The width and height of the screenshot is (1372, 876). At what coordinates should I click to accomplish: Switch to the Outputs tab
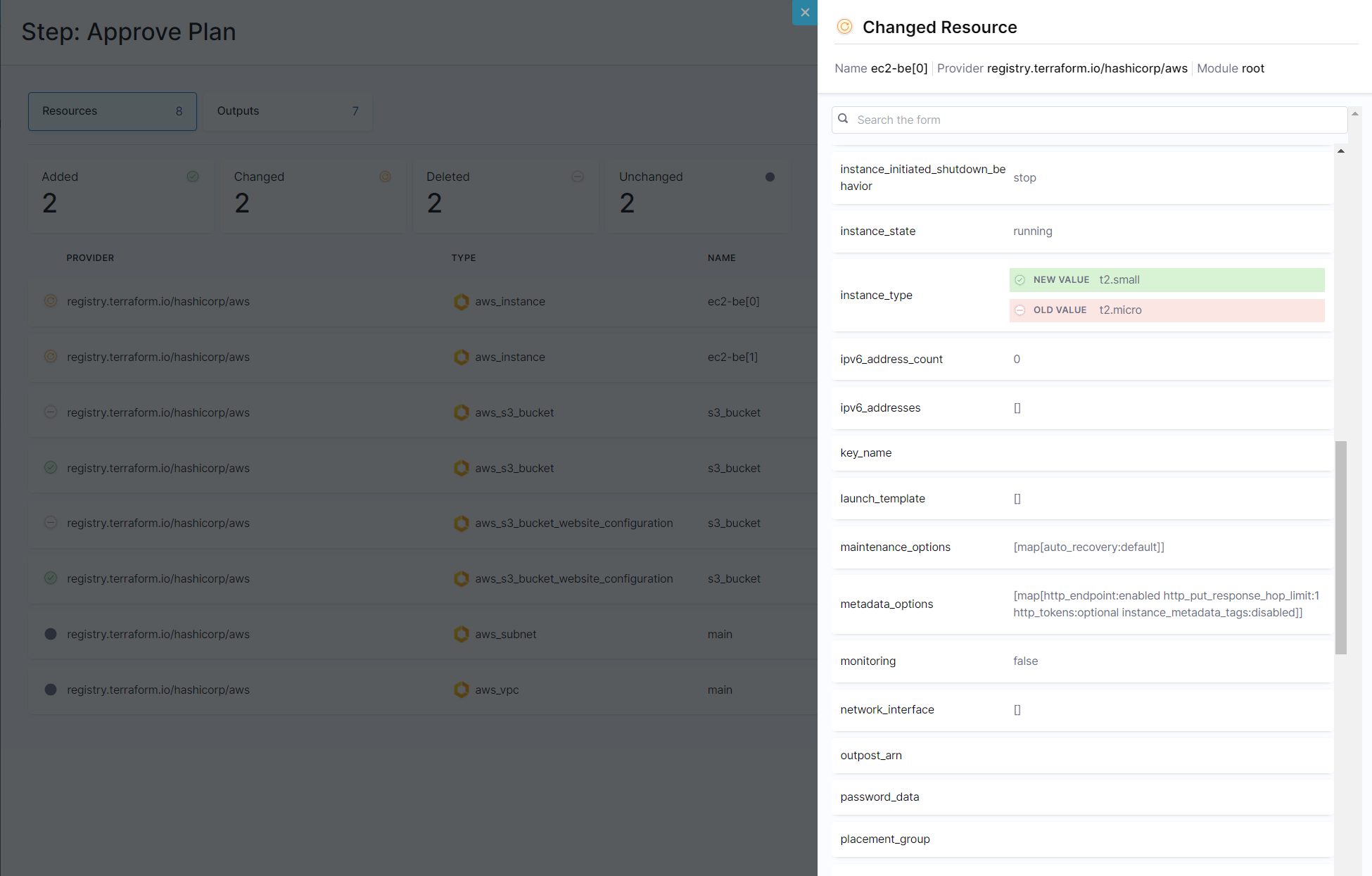pyautogui.click(x=288, y=111)
